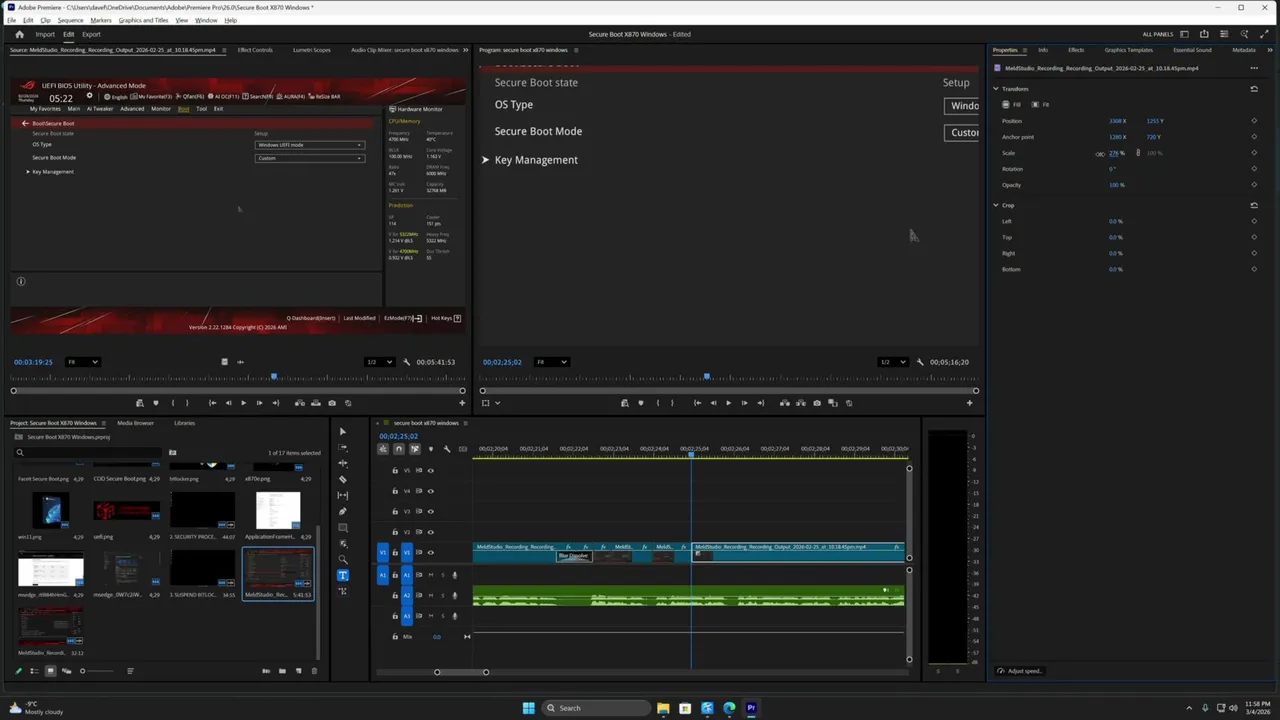Open the ALL PANELS workspace selector

coord(1158,34)
